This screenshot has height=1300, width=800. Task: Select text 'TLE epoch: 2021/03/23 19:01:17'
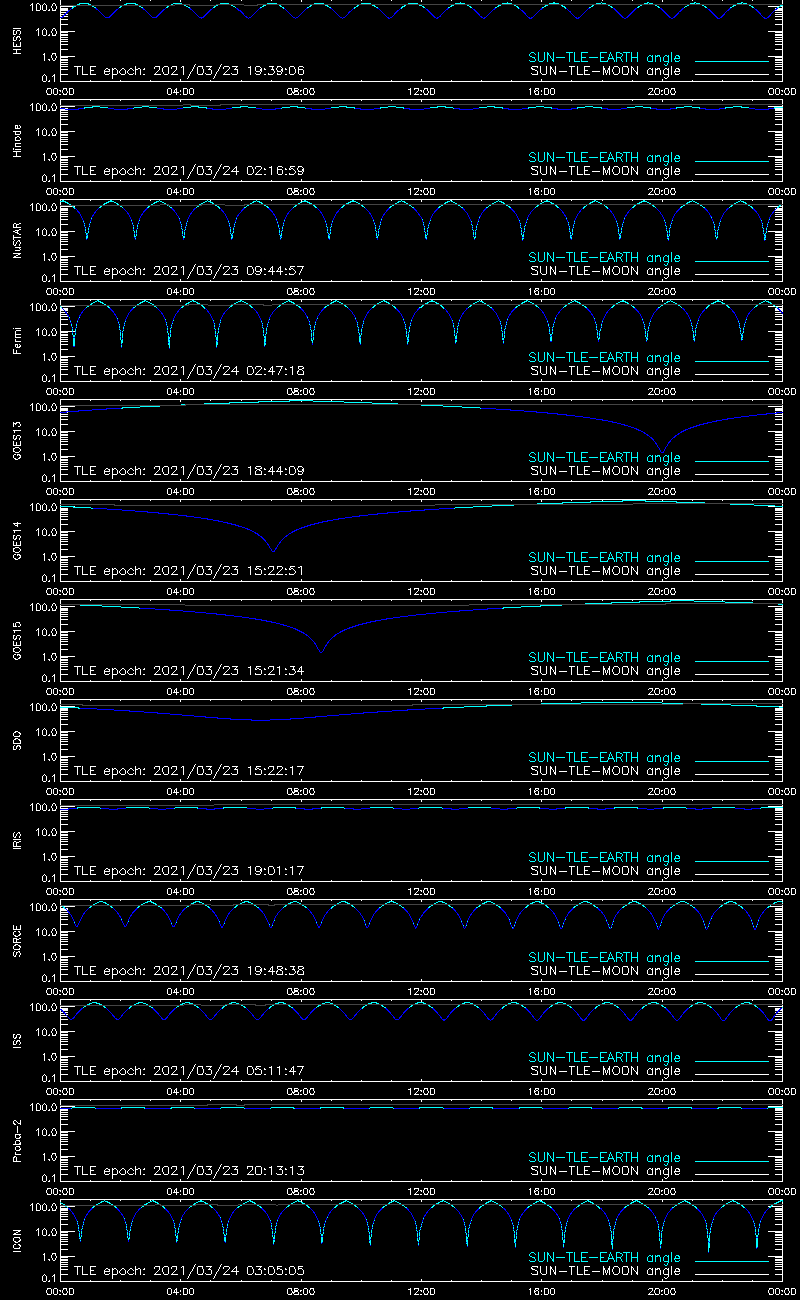(x=189, y=871)
